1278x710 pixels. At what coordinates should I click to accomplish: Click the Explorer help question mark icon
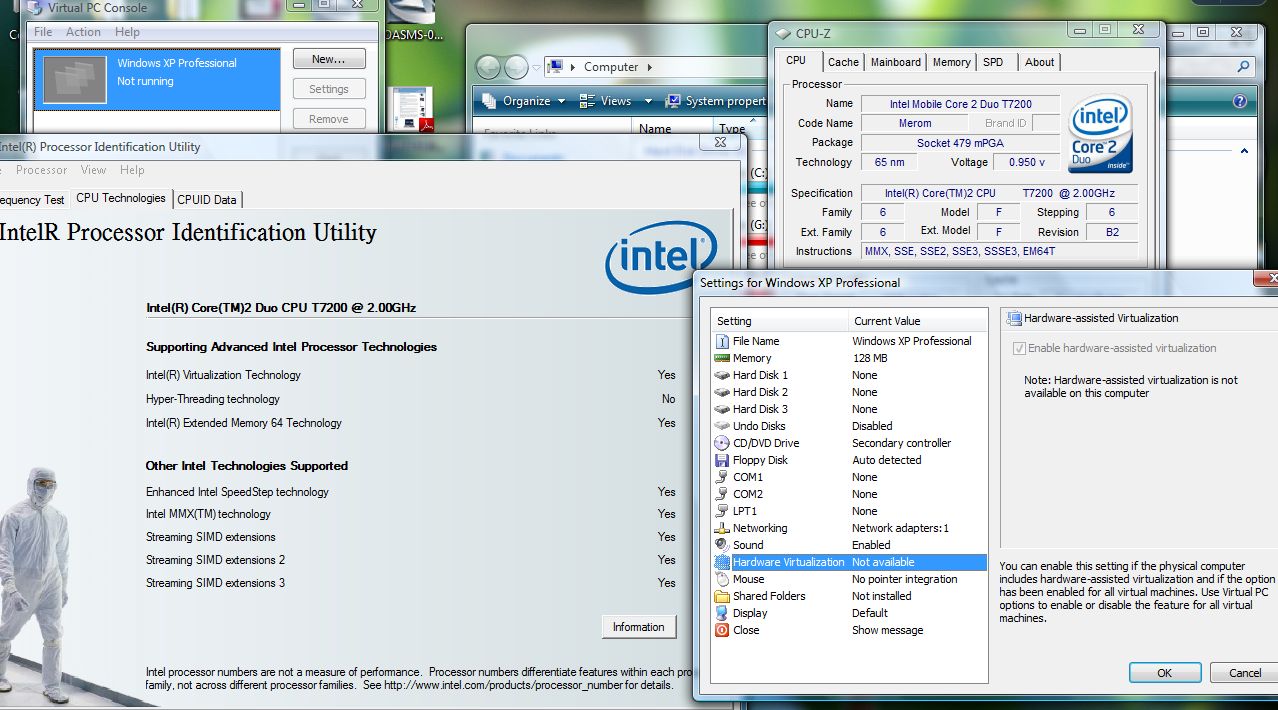[1240, 101]
